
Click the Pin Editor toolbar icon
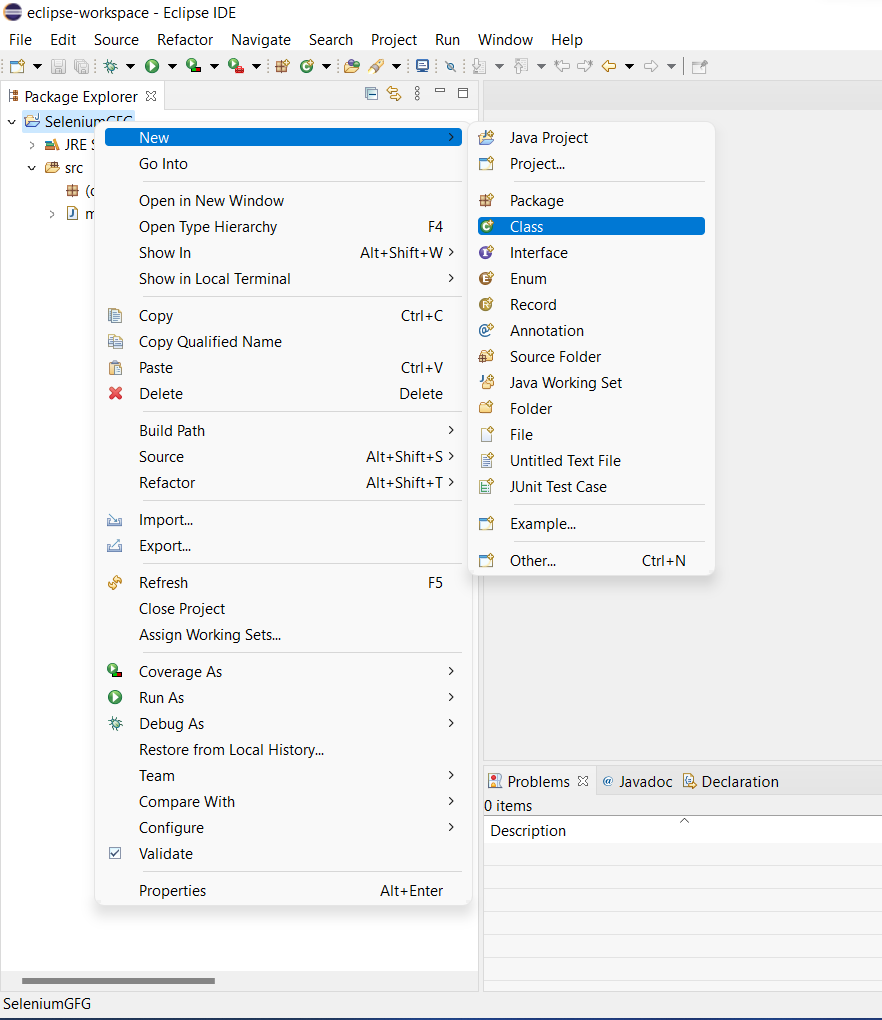(699, 66)
